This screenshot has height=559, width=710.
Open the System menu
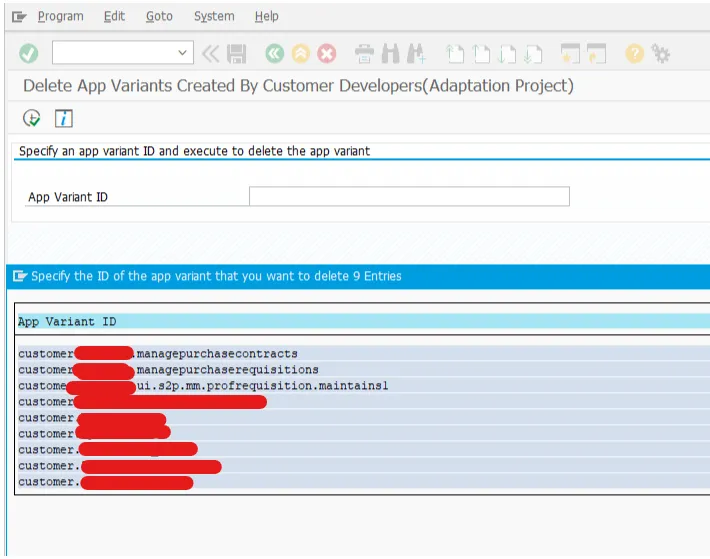[214, 16]
